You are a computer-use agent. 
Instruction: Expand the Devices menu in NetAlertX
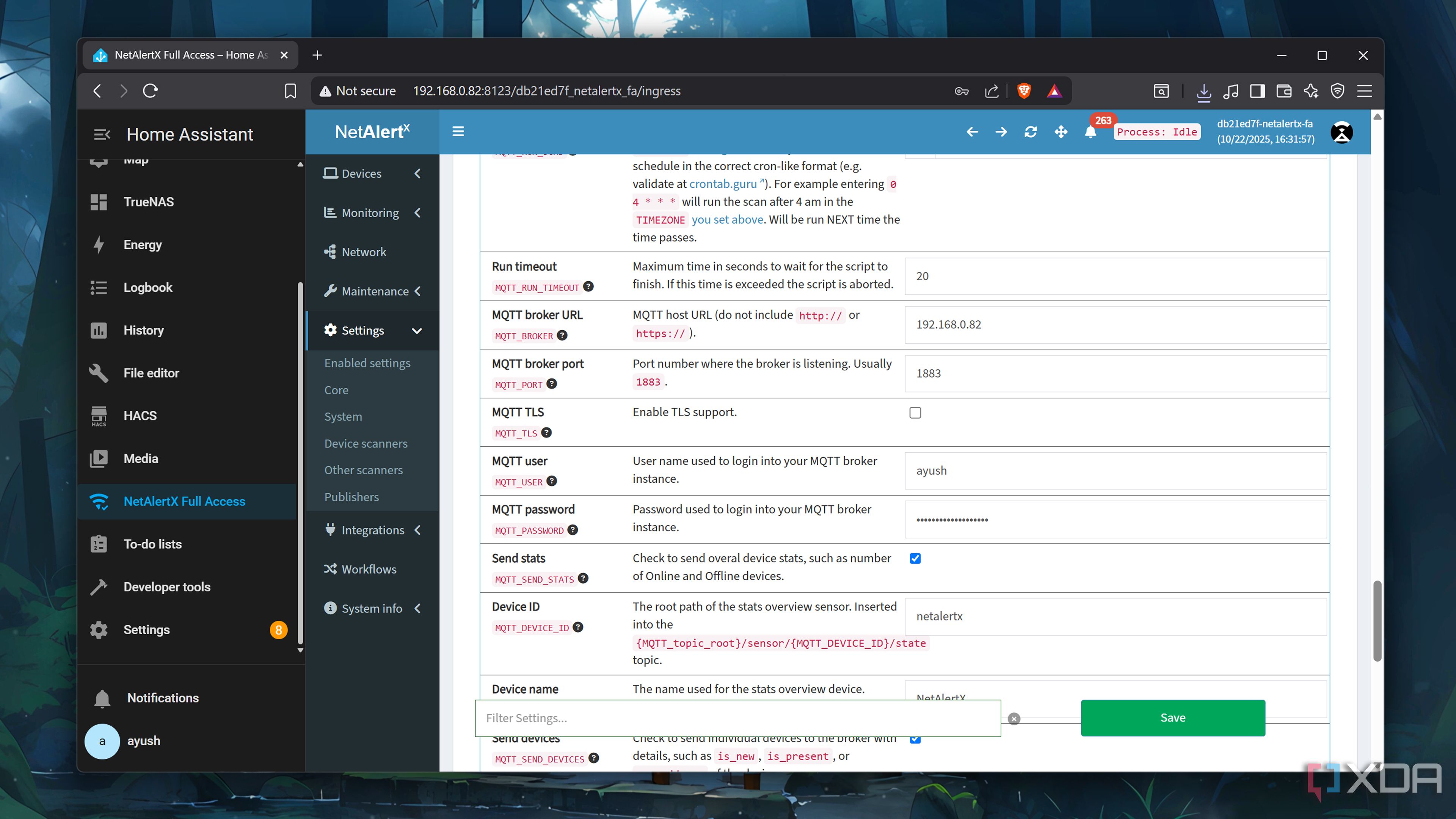[x=372, y=174]
